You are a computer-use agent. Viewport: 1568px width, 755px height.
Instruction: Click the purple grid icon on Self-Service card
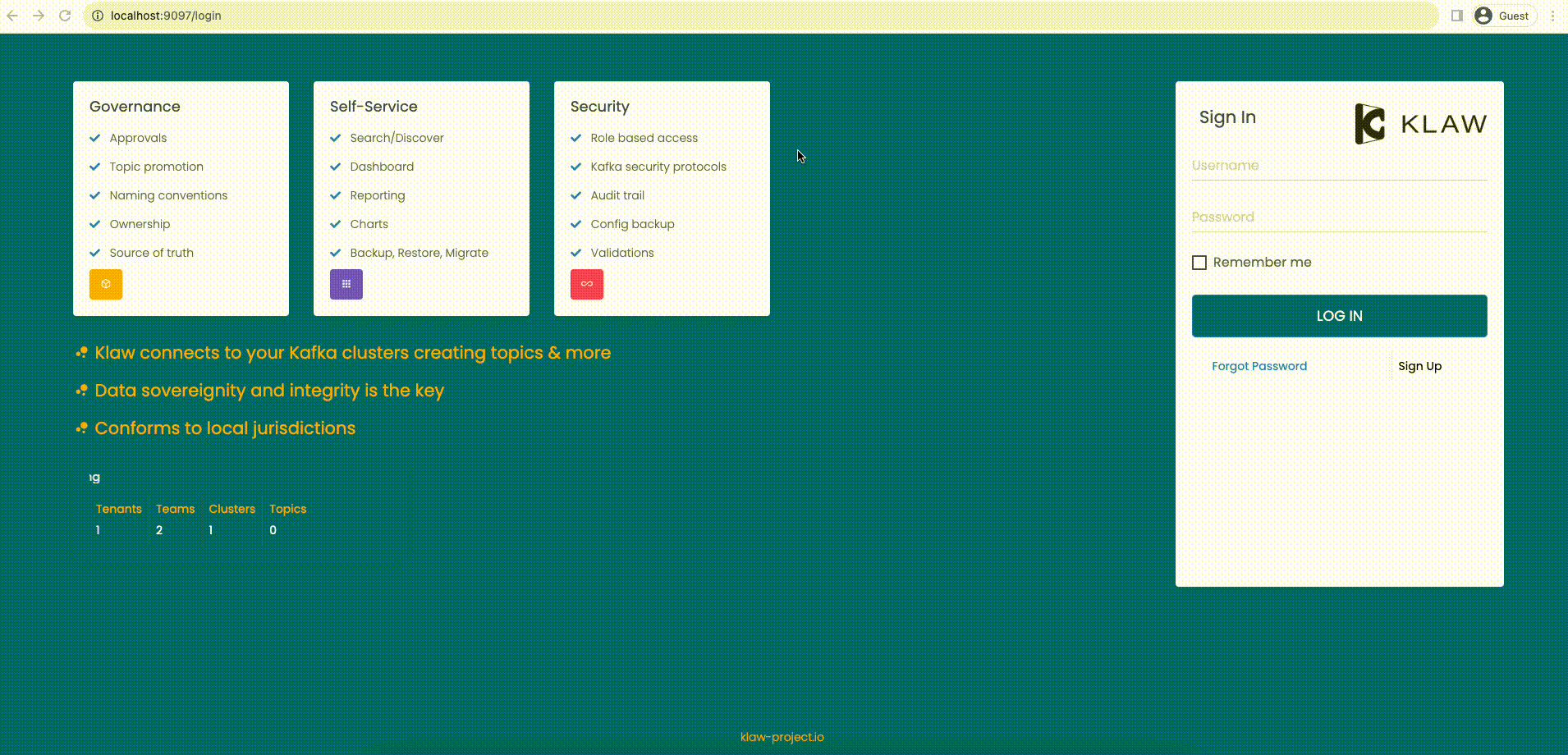(x=346, y=284)
